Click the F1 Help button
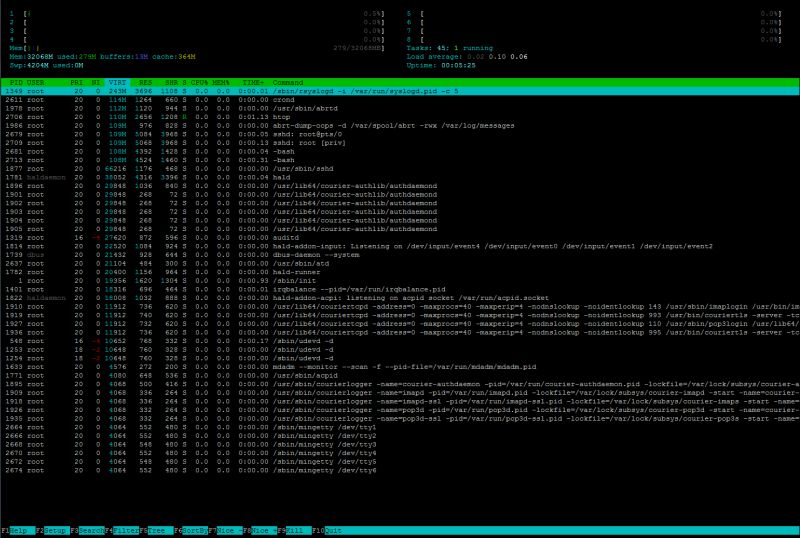This screenshot has width=800, height=538. click(18, 530)
